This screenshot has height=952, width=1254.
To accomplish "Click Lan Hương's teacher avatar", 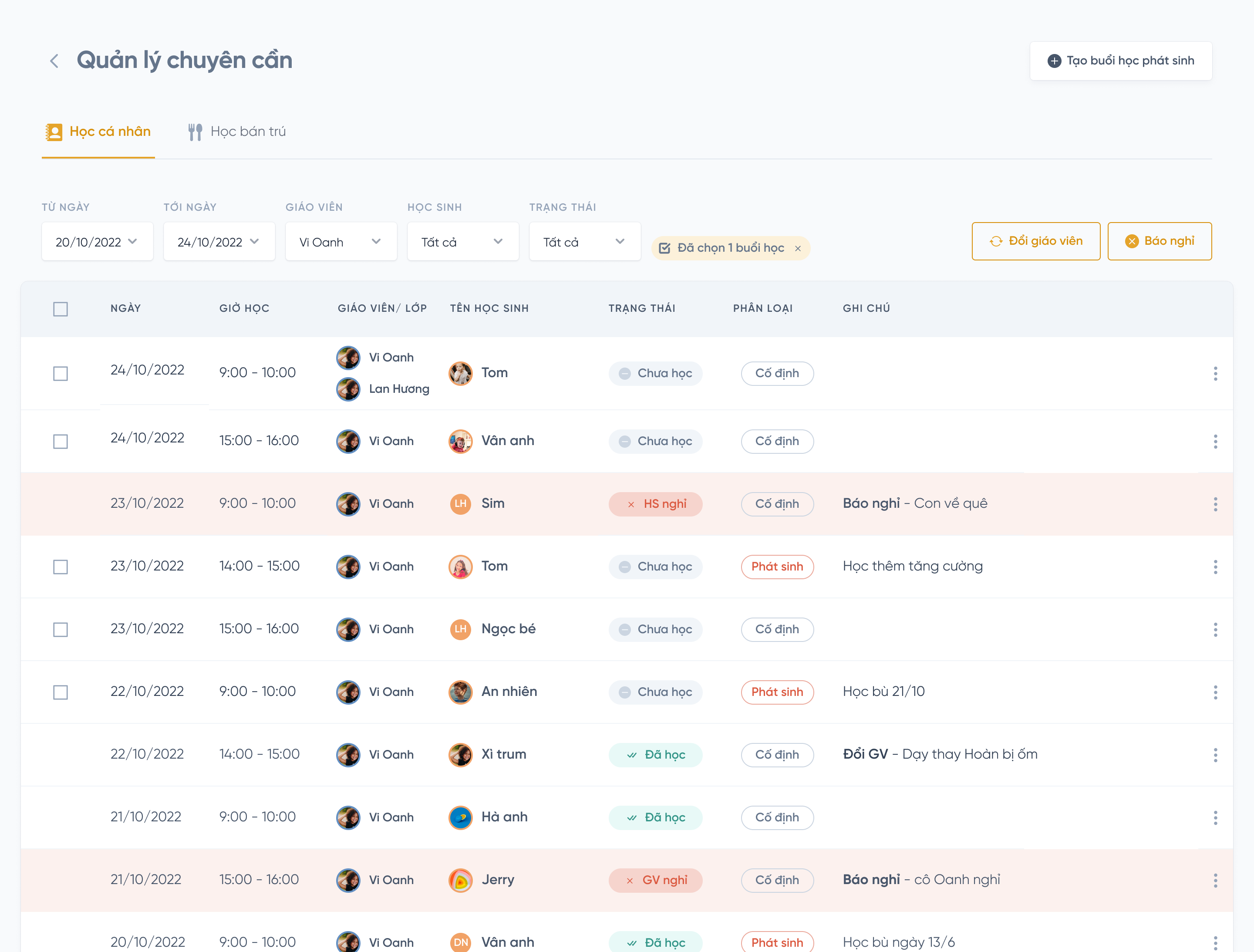I will [x=348, y=389].
